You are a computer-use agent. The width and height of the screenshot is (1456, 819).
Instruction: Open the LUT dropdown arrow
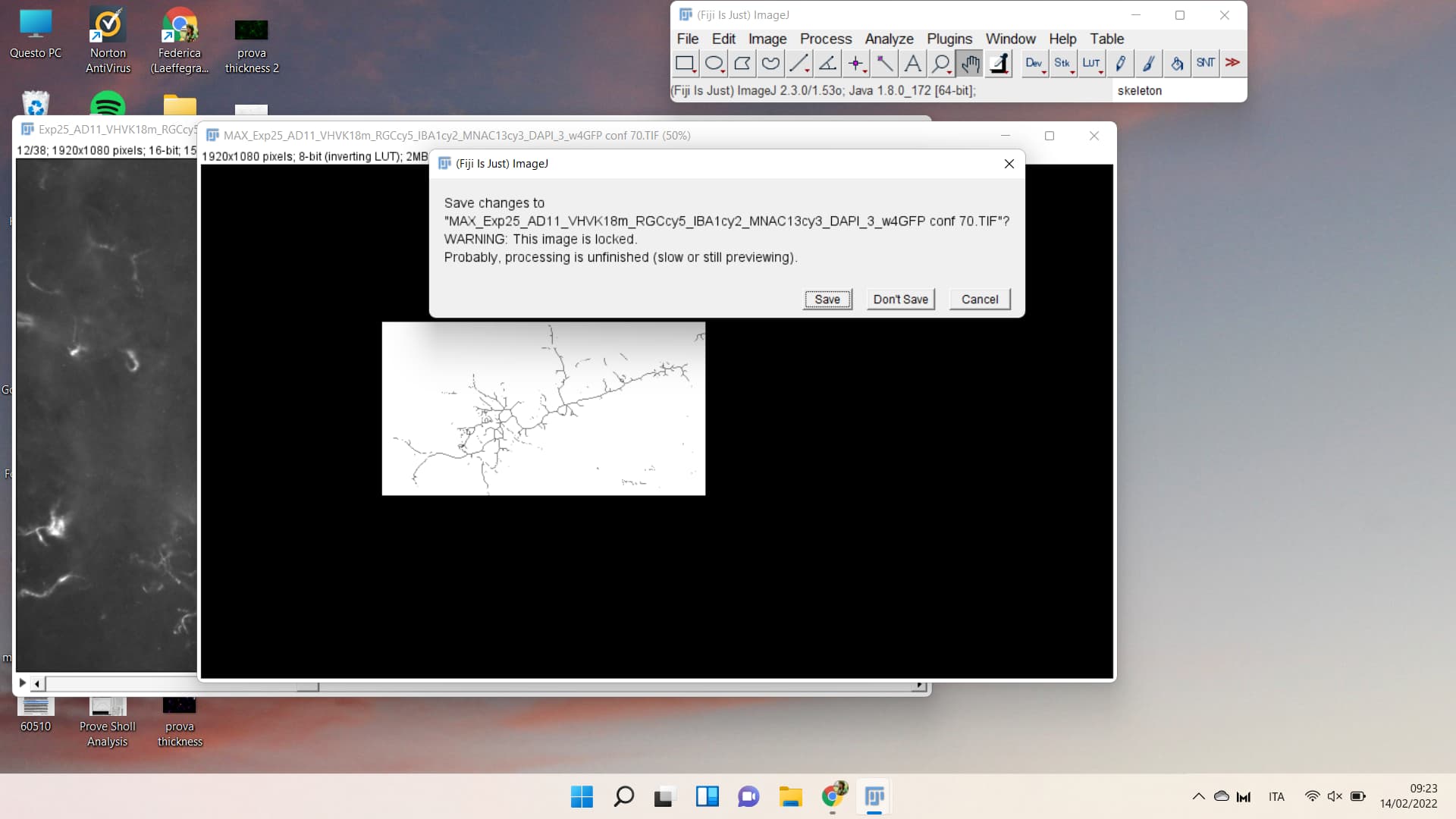point(1100,72)
